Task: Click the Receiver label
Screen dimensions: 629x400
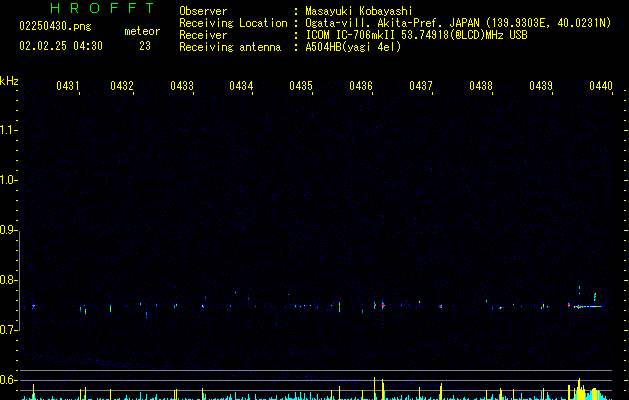Action: click(203, 35)
